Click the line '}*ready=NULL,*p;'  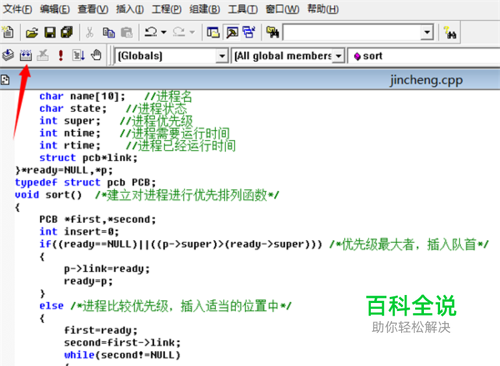[64, 170]
